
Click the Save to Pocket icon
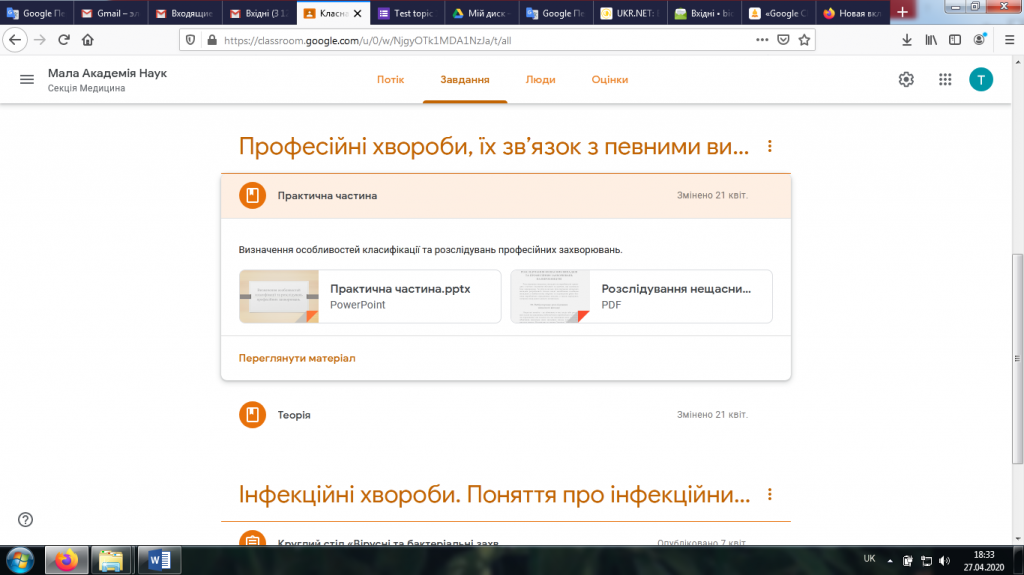pyautogui.click(x=783, y=40)
